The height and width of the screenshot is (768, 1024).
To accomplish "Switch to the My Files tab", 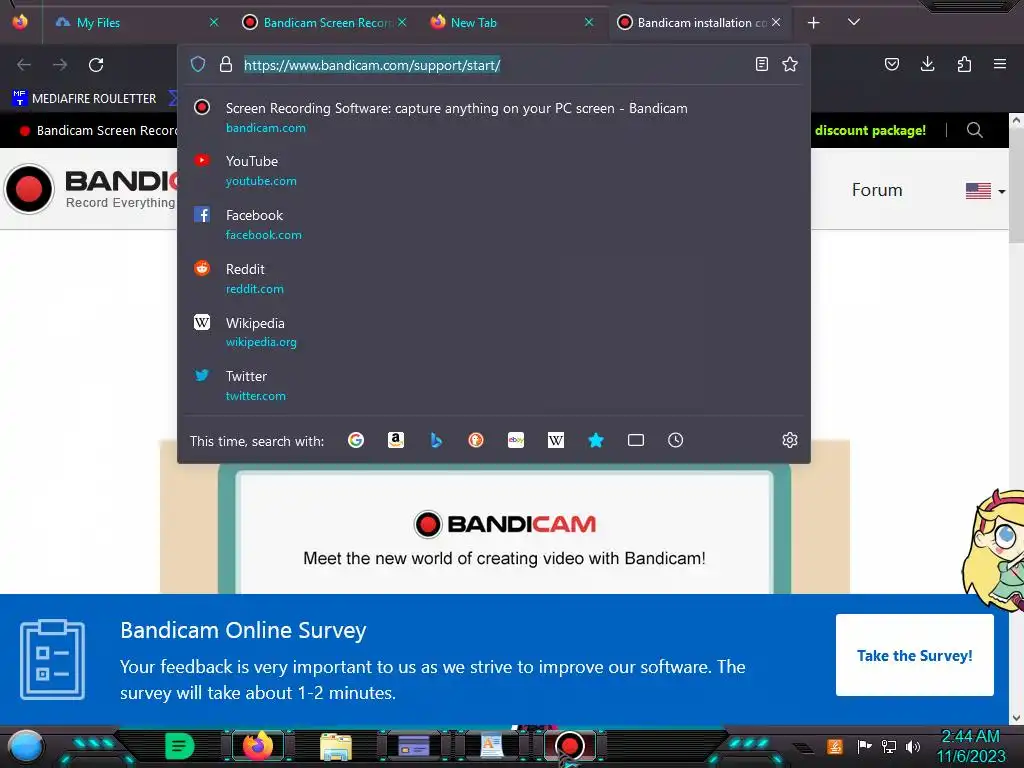I will coord(134,23).
